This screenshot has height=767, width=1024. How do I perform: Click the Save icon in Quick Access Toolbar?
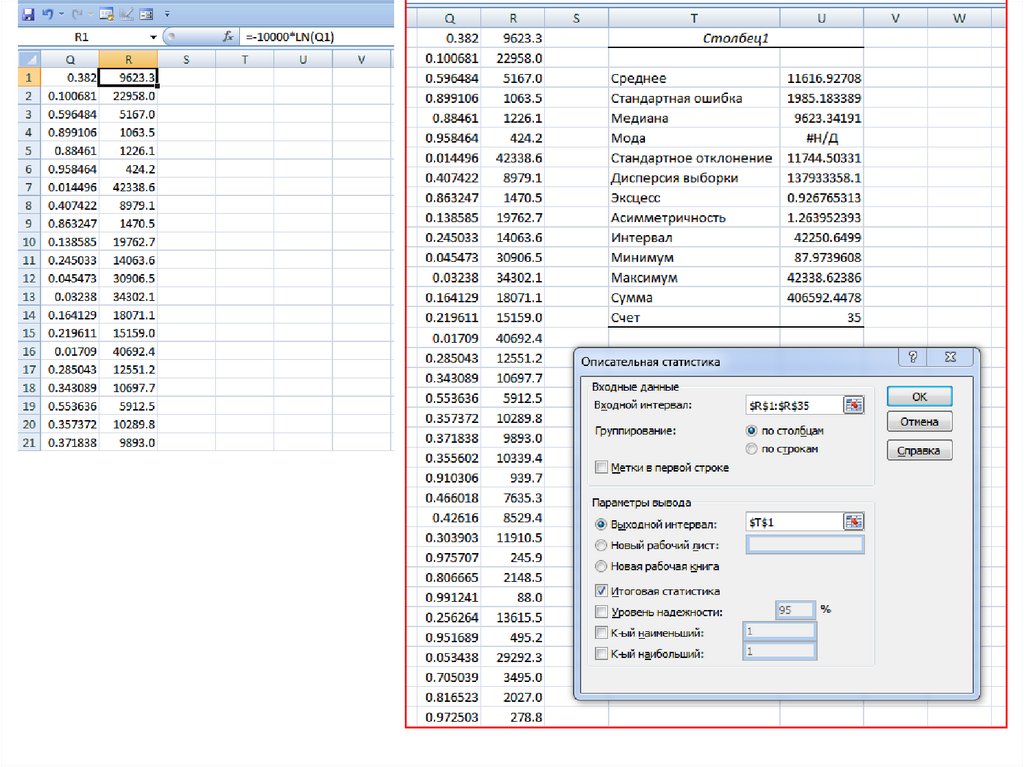coord(27,14)
